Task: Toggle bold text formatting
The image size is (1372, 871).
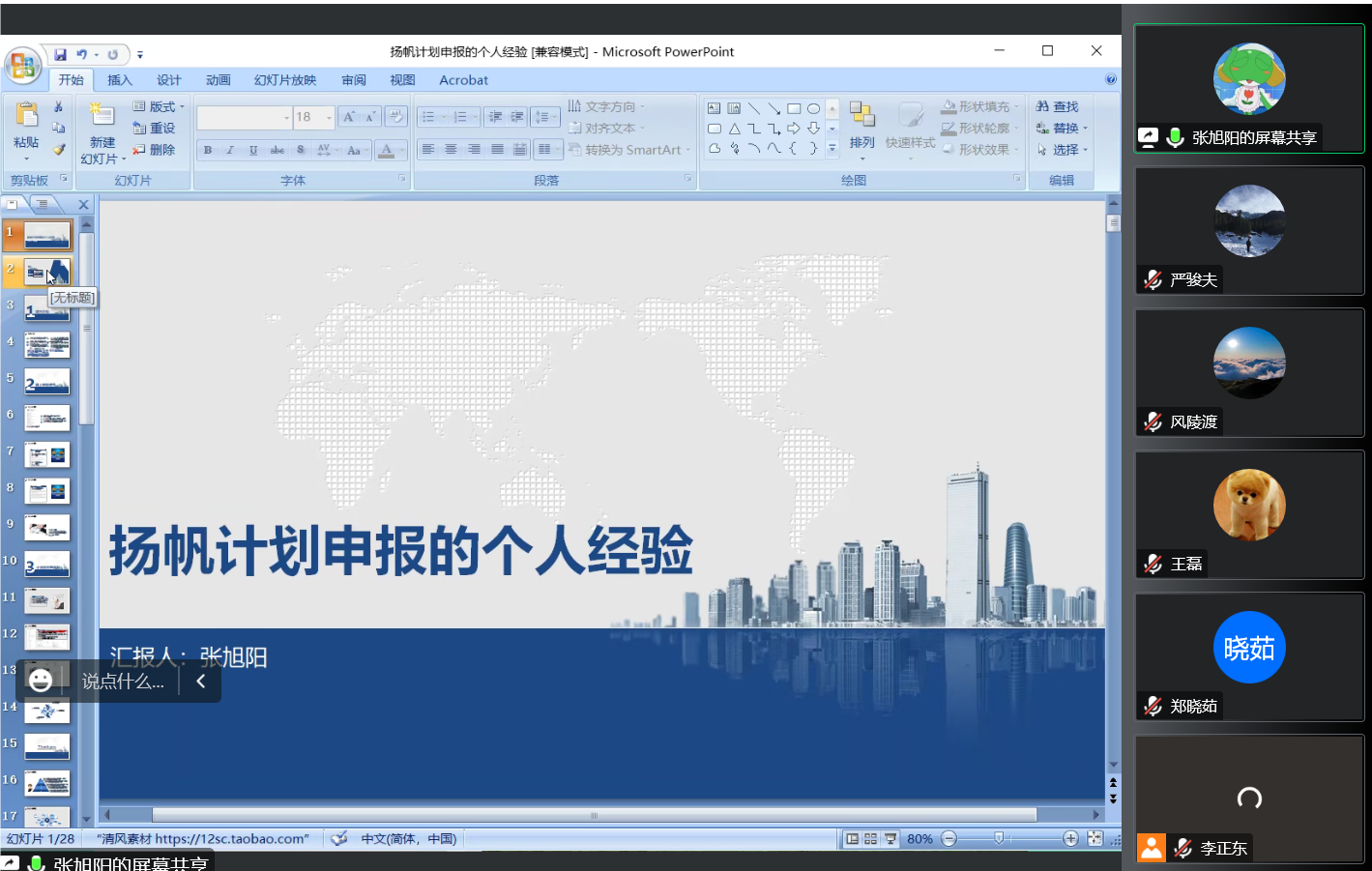Action: (x=208, y=150)
